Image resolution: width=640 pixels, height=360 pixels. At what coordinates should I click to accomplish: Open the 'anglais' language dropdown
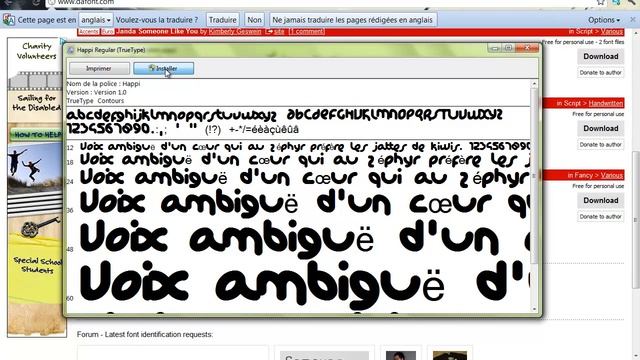(x=96, y=20)
